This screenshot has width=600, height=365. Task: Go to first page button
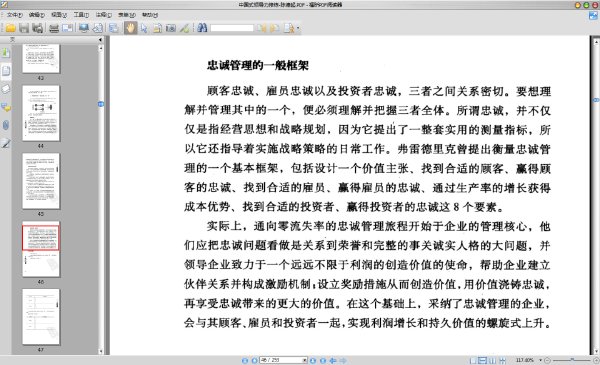[x=245, y=360]
